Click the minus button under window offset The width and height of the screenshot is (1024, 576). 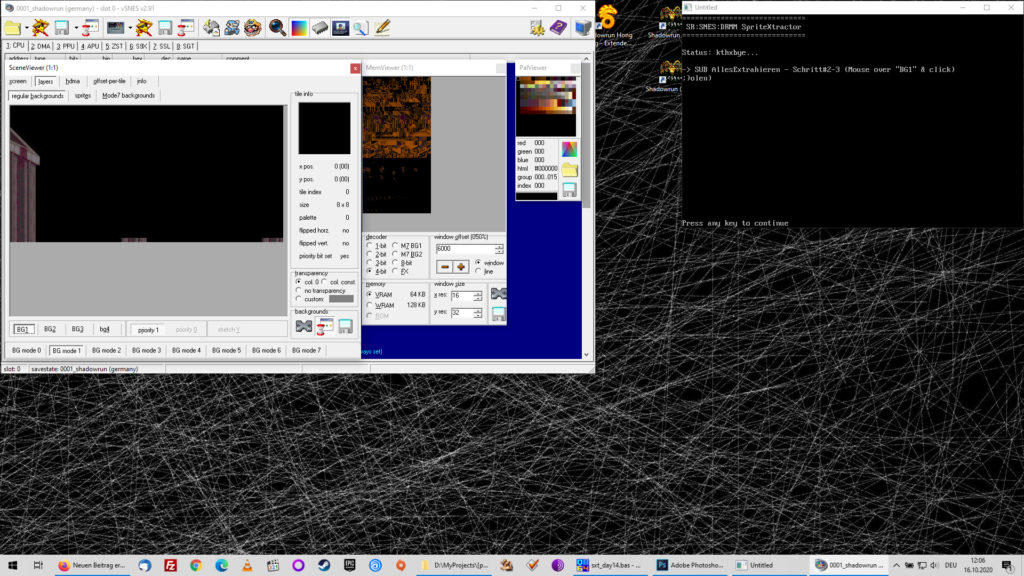pyautogui.click(x=445, y=267)
